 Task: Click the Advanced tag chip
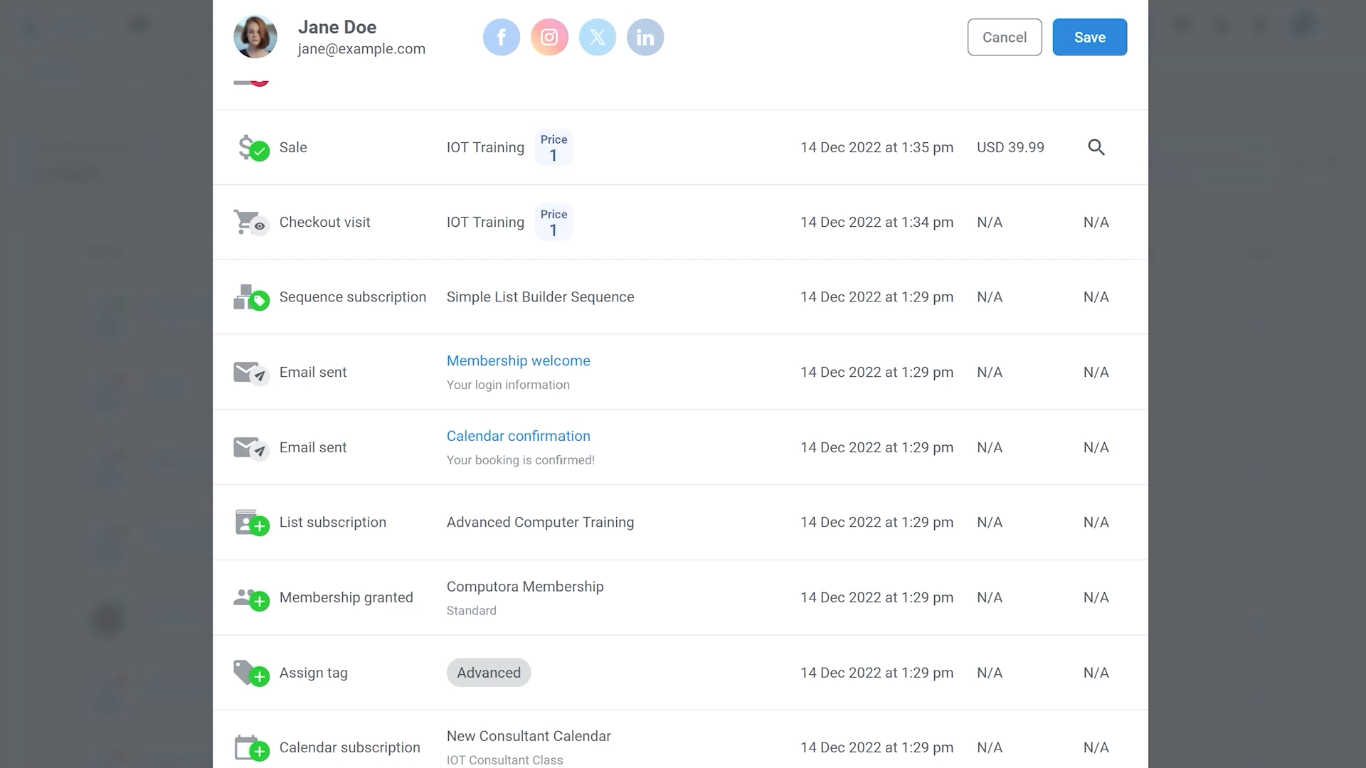(x=488, y=673)
